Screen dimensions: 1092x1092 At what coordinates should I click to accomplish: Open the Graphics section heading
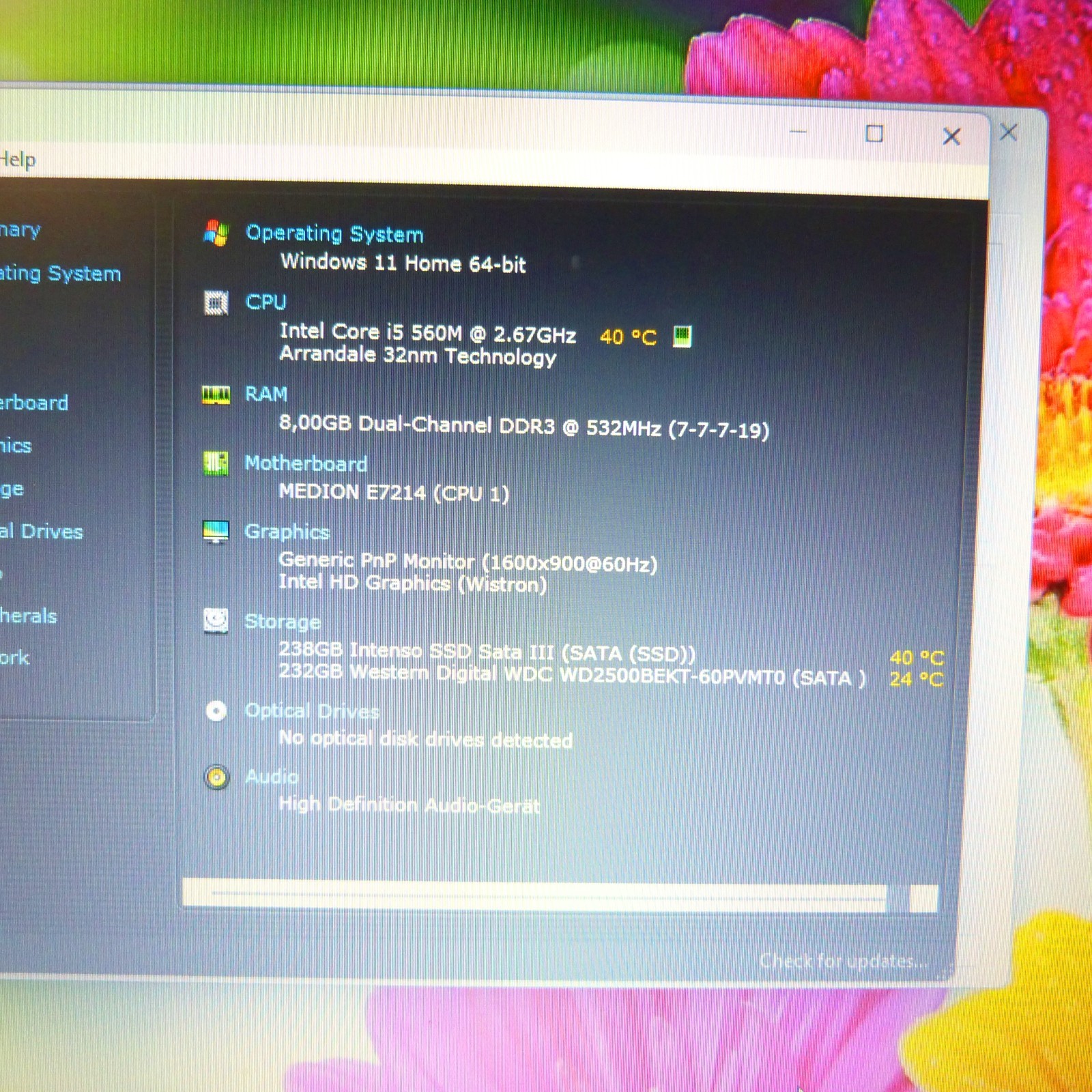287,532
